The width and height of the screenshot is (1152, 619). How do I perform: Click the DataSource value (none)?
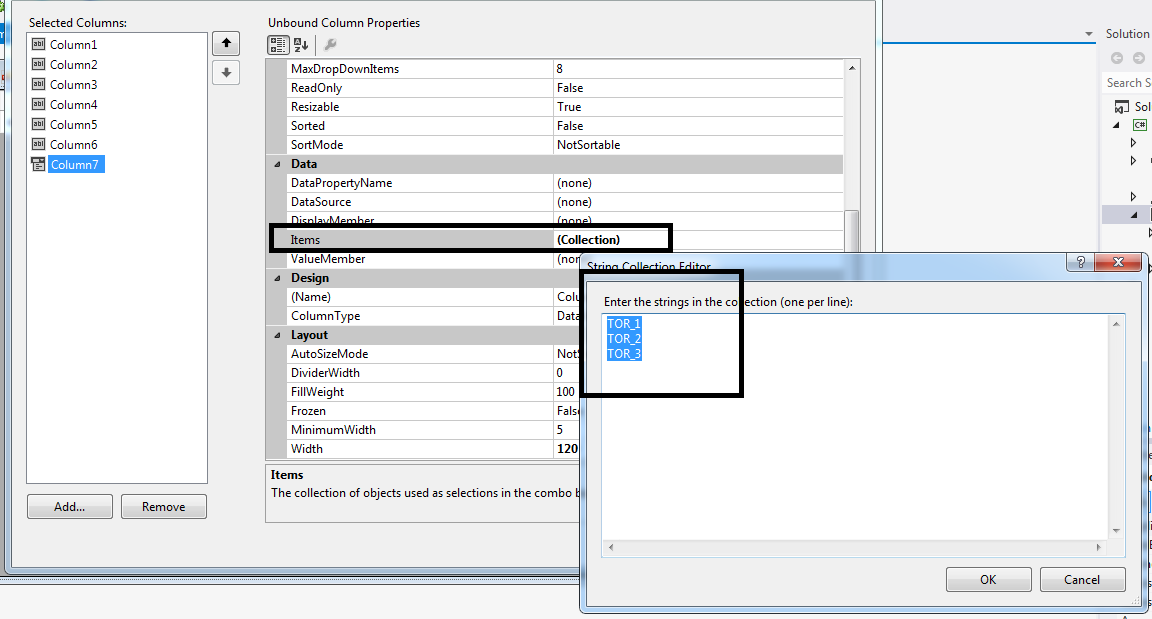click(x=575, y=202)
